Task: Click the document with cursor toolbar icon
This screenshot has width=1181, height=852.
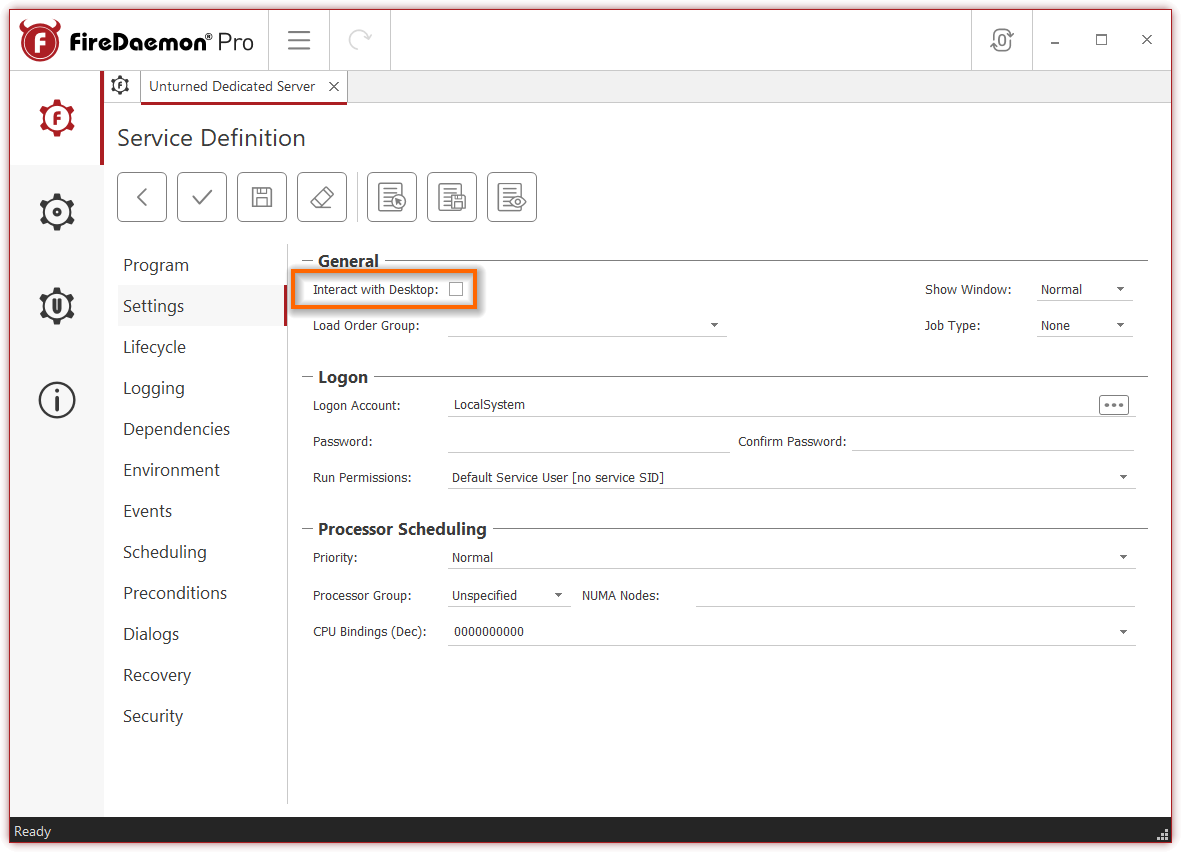Action: point(392,197)
